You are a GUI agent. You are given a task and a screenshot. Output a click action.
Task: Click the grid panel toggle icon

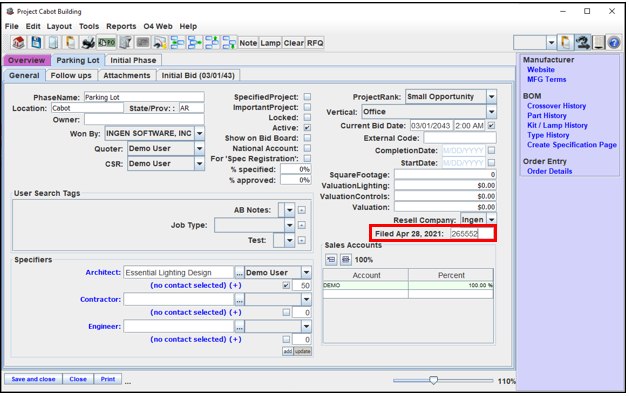point(599,43)
